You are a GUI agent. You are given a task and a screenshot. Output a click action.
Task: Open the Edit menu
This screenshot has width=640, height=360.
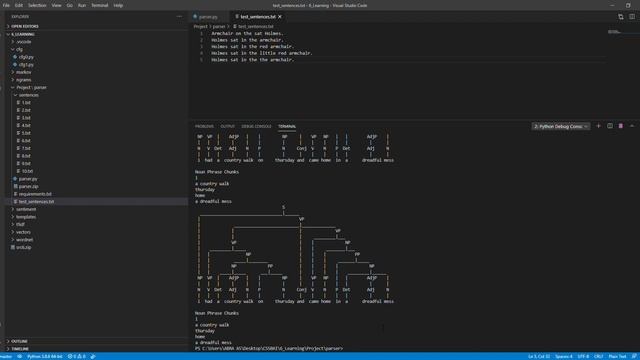[x=19, y=5]
